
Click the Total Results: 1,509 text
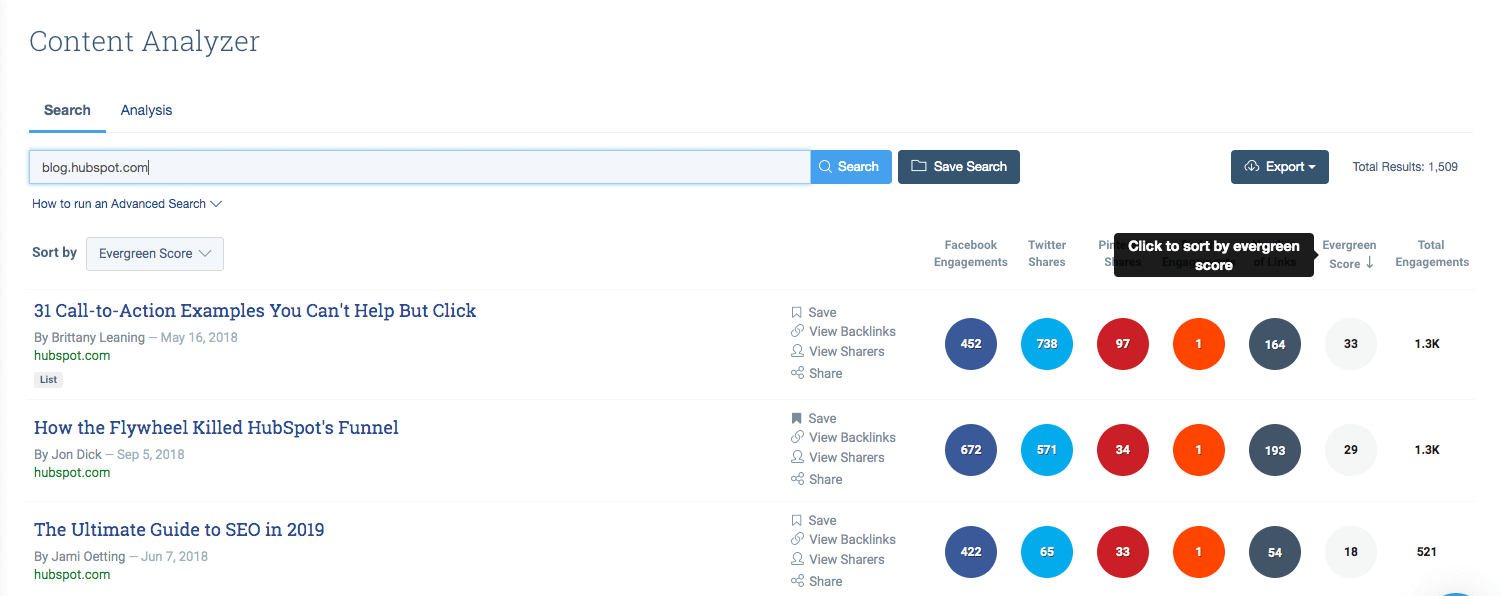(1405, 167)
